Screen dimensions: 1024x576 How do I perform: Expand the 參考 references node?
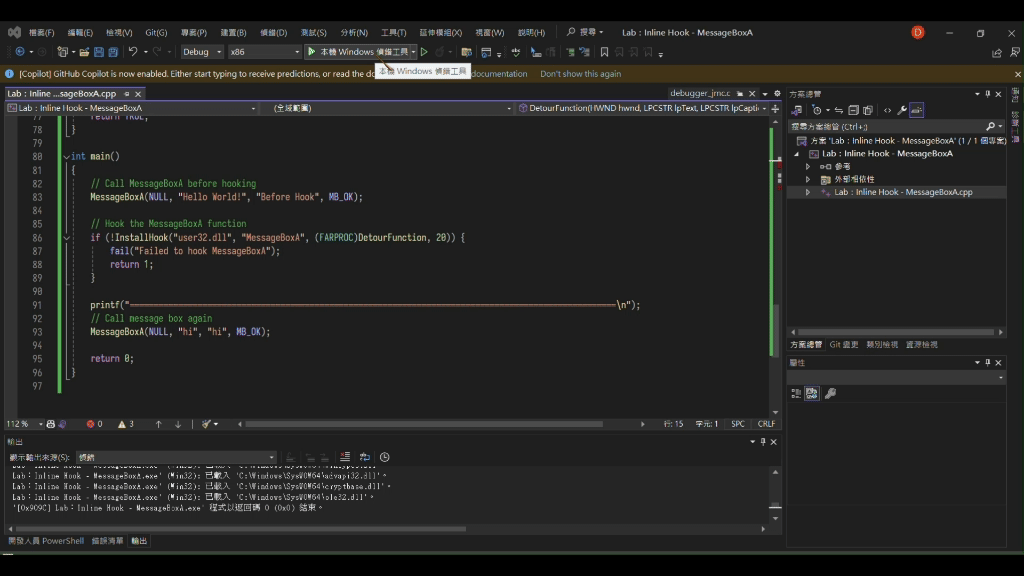[808, 167]
